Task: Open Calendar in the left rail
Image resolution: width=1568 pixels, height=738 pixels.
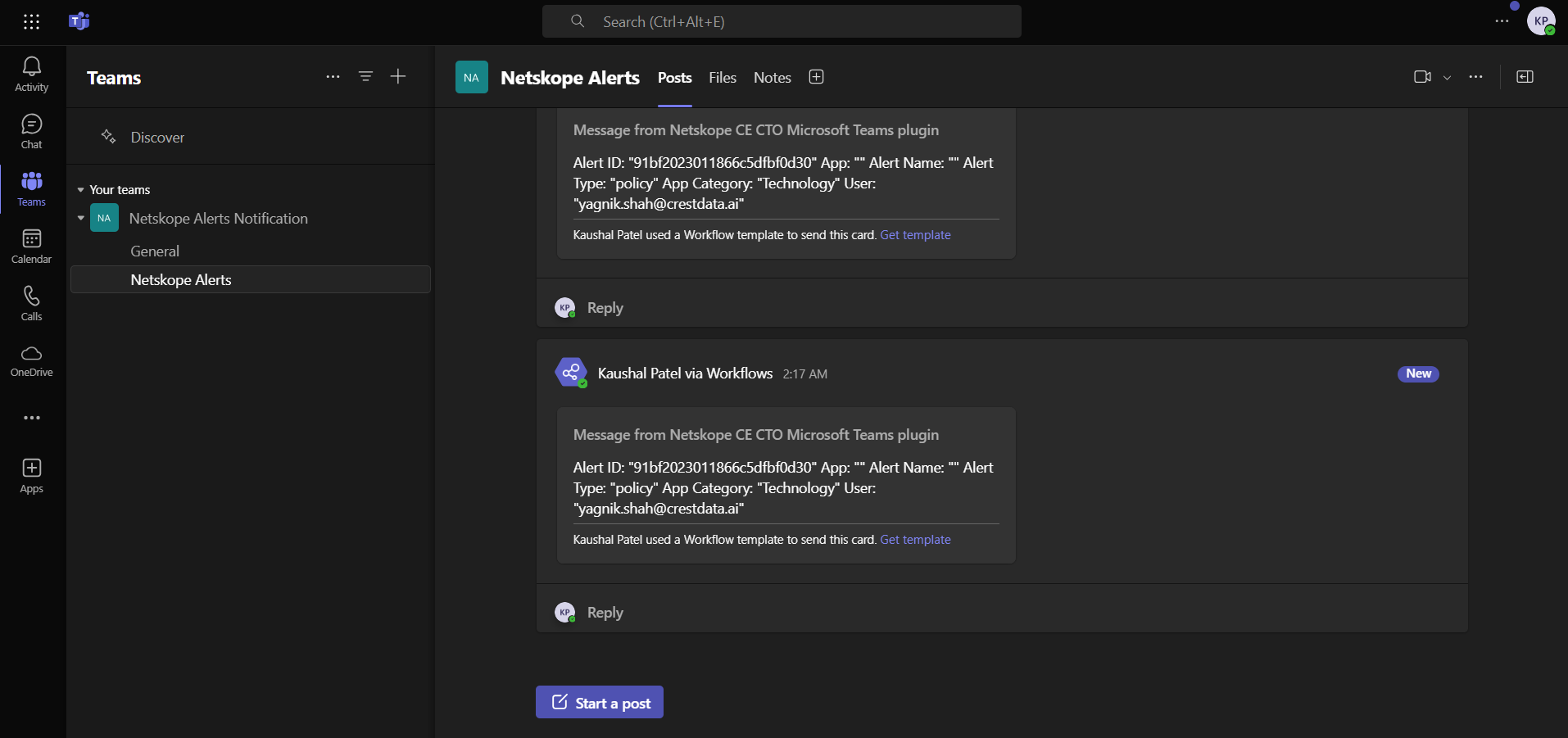Action: (x=32, y=247)
